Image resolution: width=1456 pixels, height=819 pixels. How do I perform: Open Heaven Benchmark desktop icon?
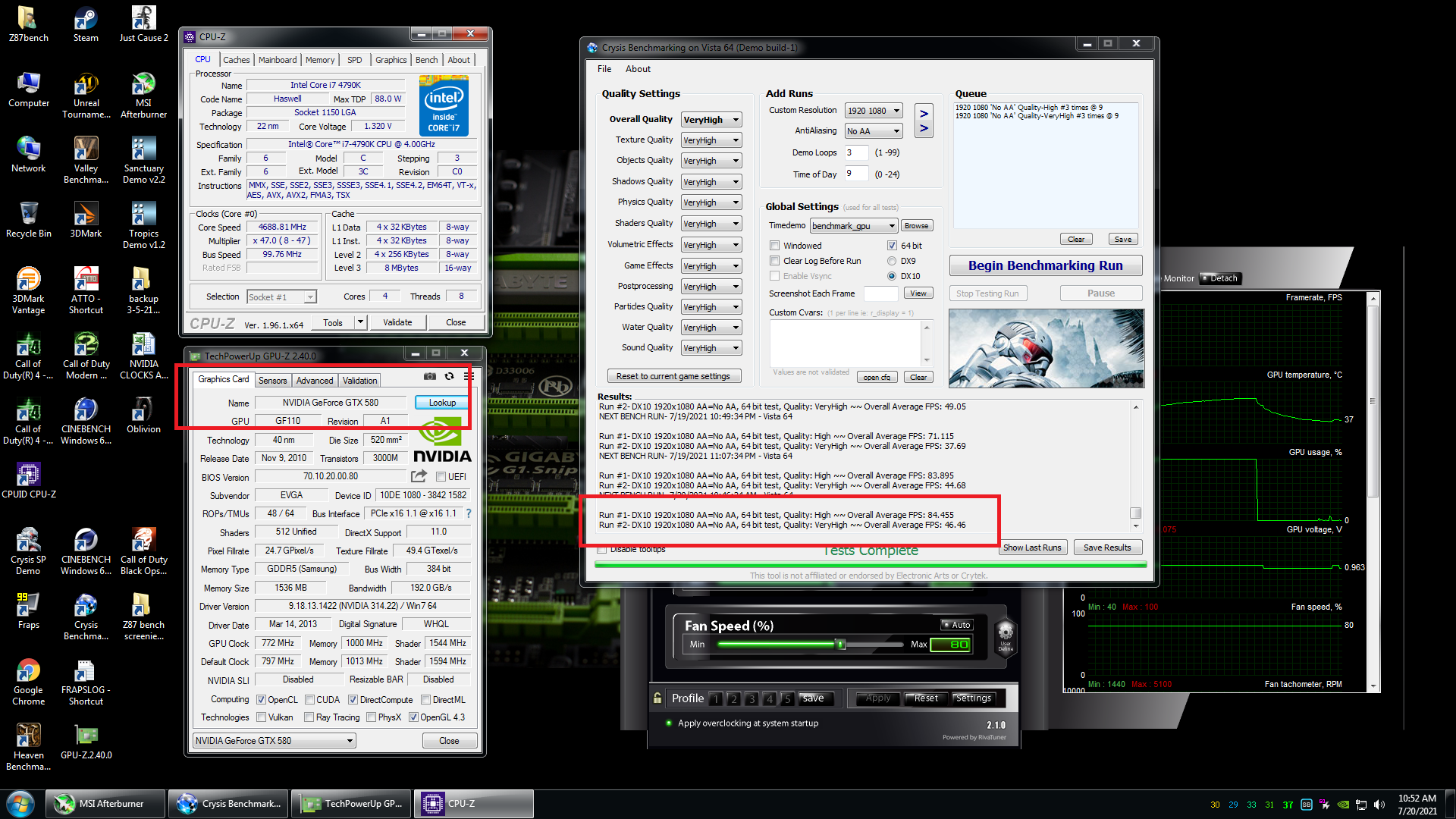click(28, 748)
